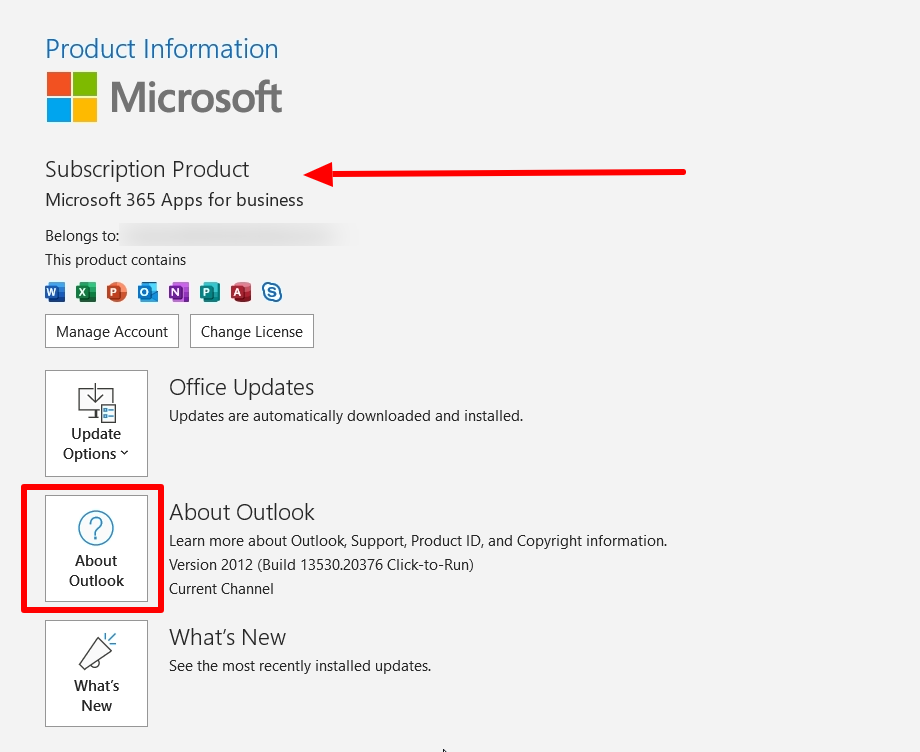Image resolution: width=920 pixels, height=752 pixels.
Task: Open the Manage Account button
Action: click(112, 331)
